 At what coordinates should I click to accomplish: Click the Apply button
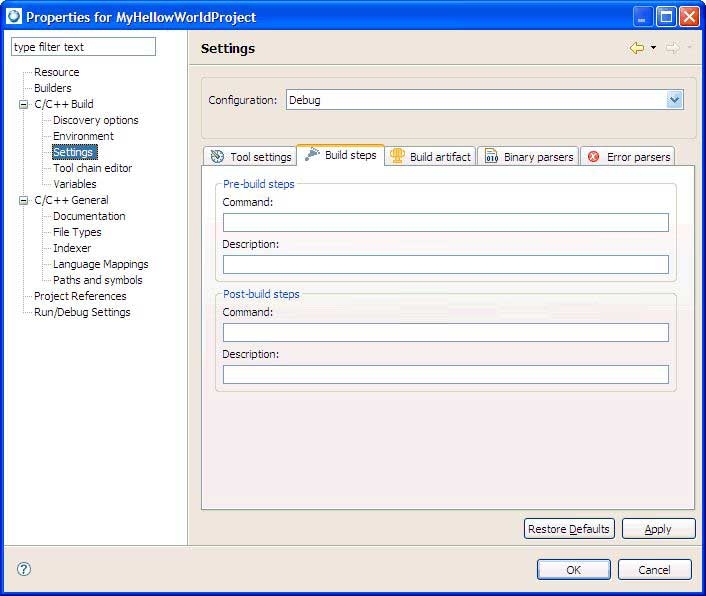[658, 529]
